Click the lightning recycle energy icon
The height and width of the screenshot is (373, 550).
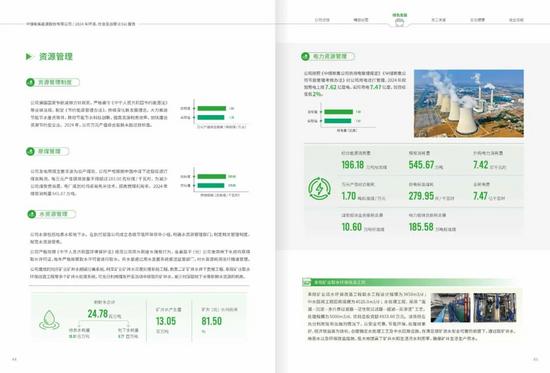pyautogui.click(x=319, y=189)
